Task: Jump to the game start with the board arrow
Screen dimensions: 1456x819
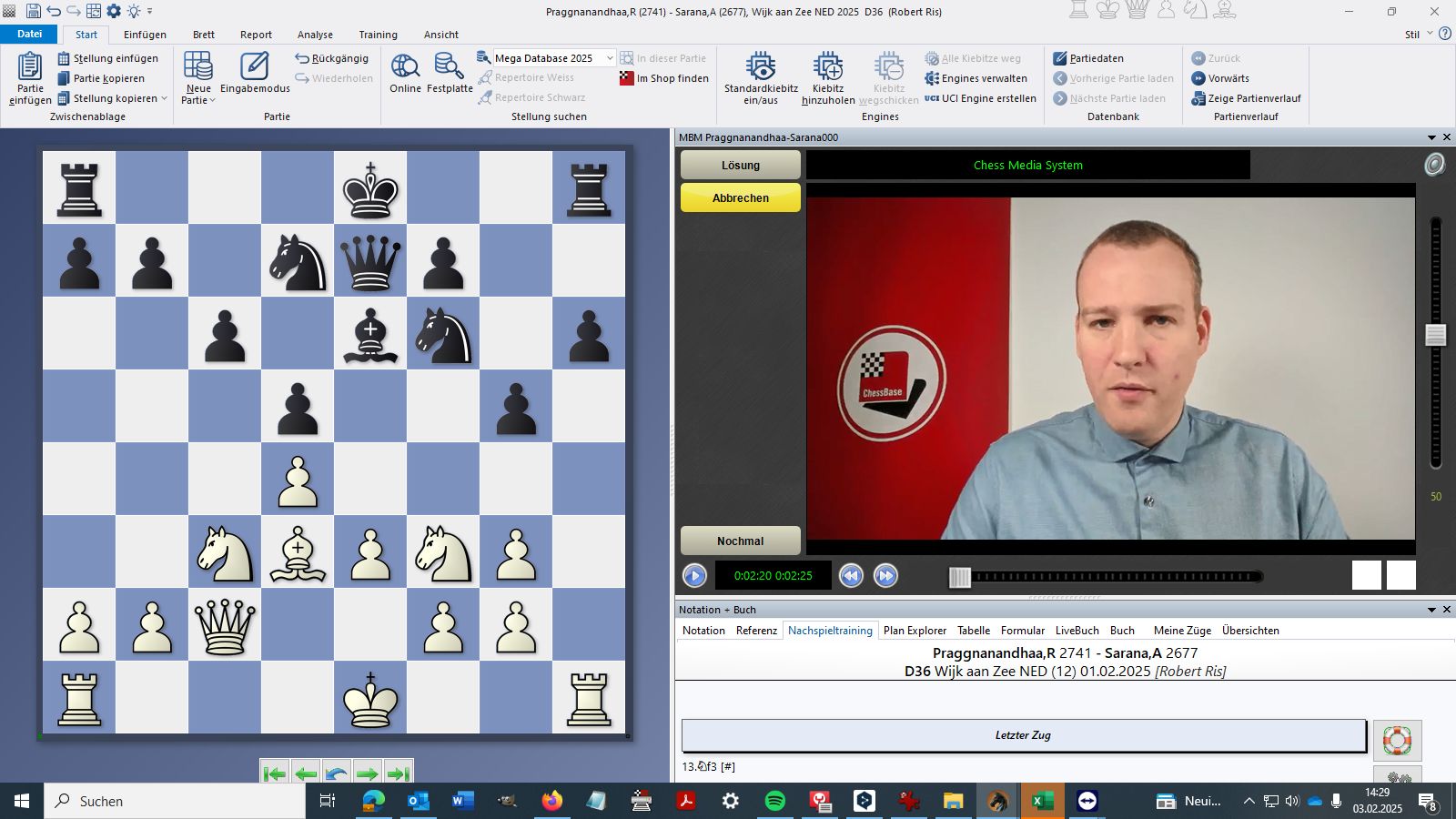Action: [274, 773]
